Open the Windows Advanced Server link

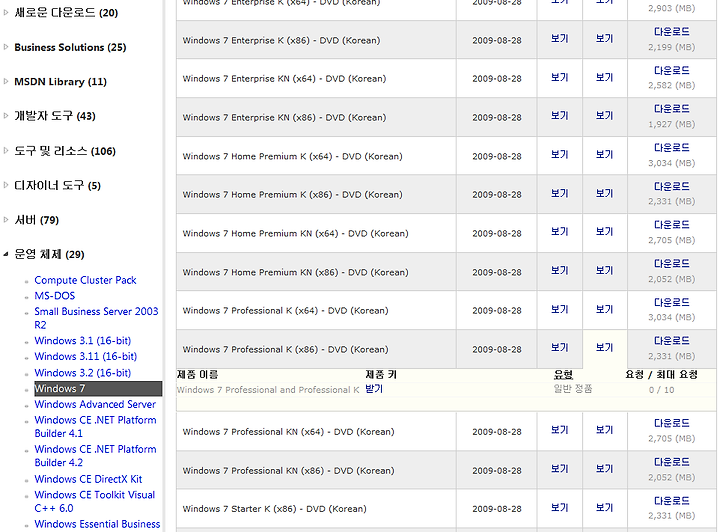click(95, 404)
